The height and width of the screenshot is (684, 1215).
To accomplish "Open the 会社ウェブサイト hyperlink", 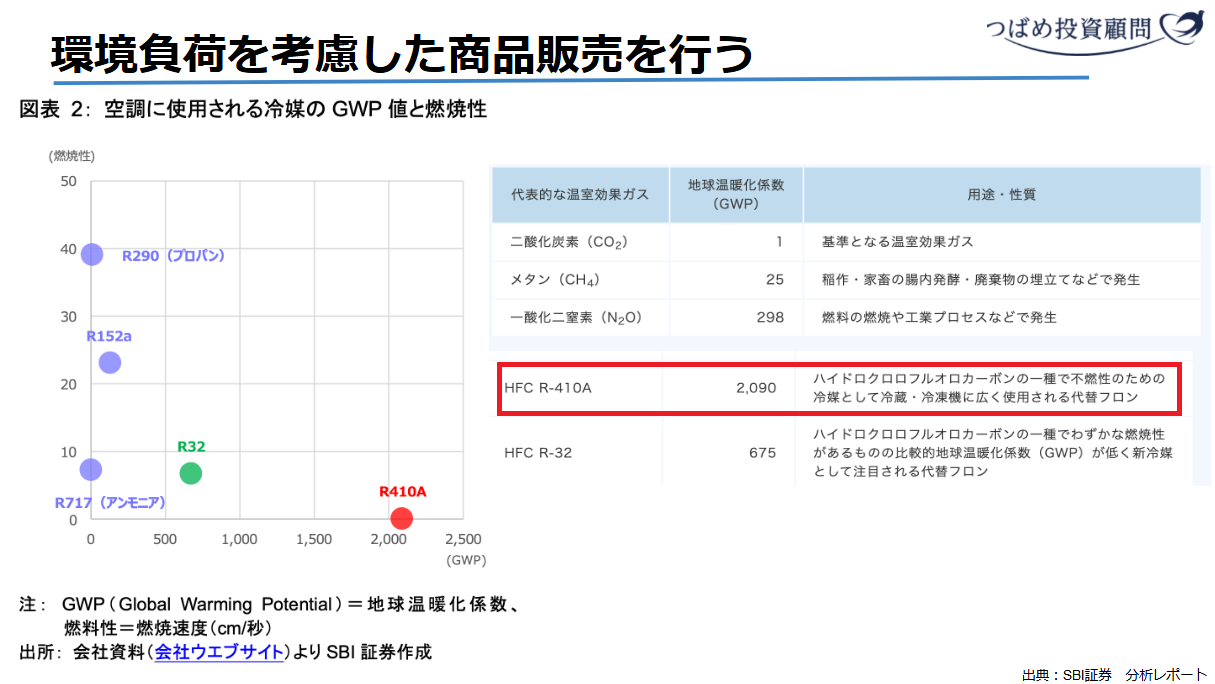I will point(218,652).
